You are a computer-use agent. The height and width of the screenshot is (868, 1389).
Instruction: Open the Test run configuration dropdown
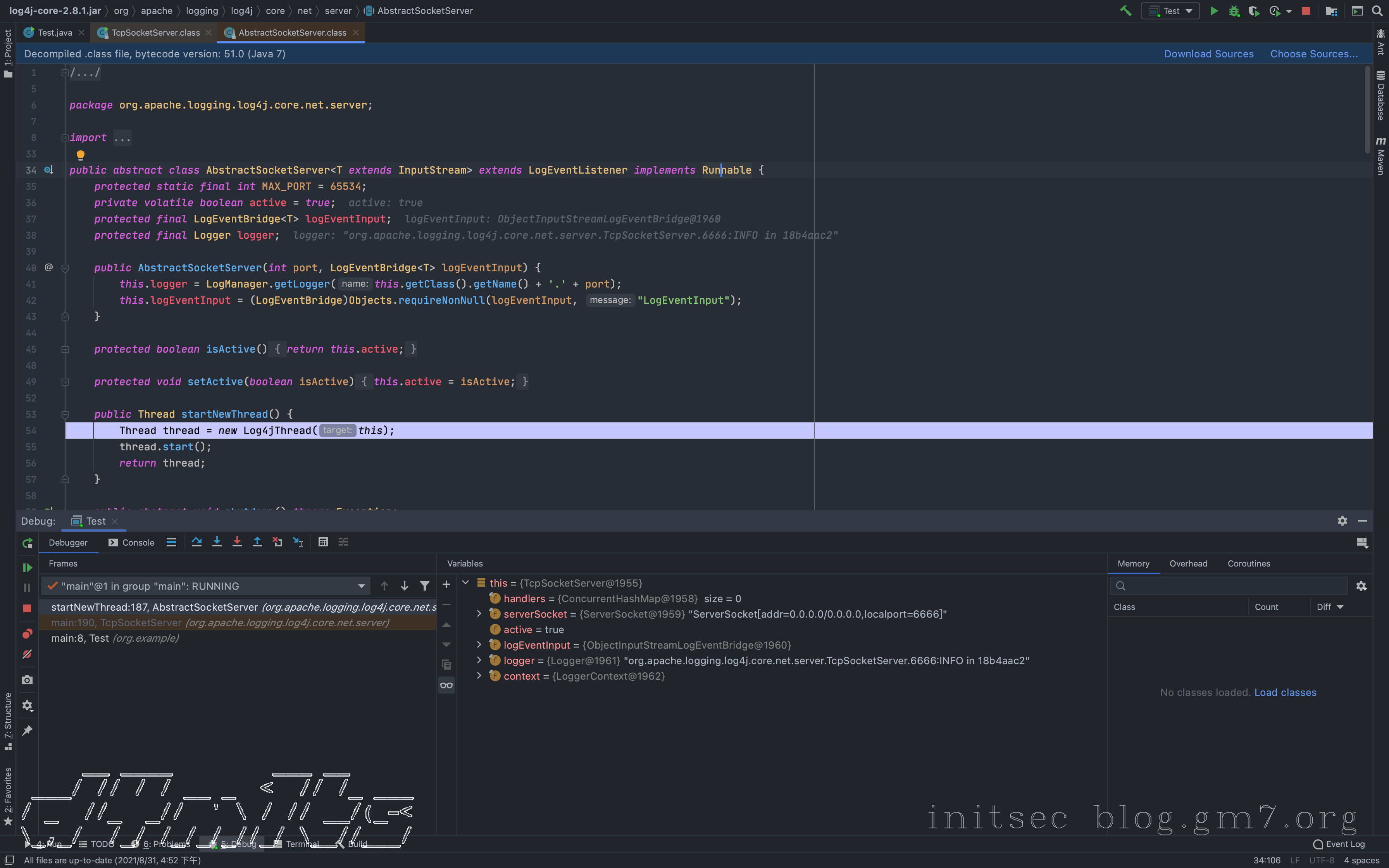click(x=1170, y=11)
